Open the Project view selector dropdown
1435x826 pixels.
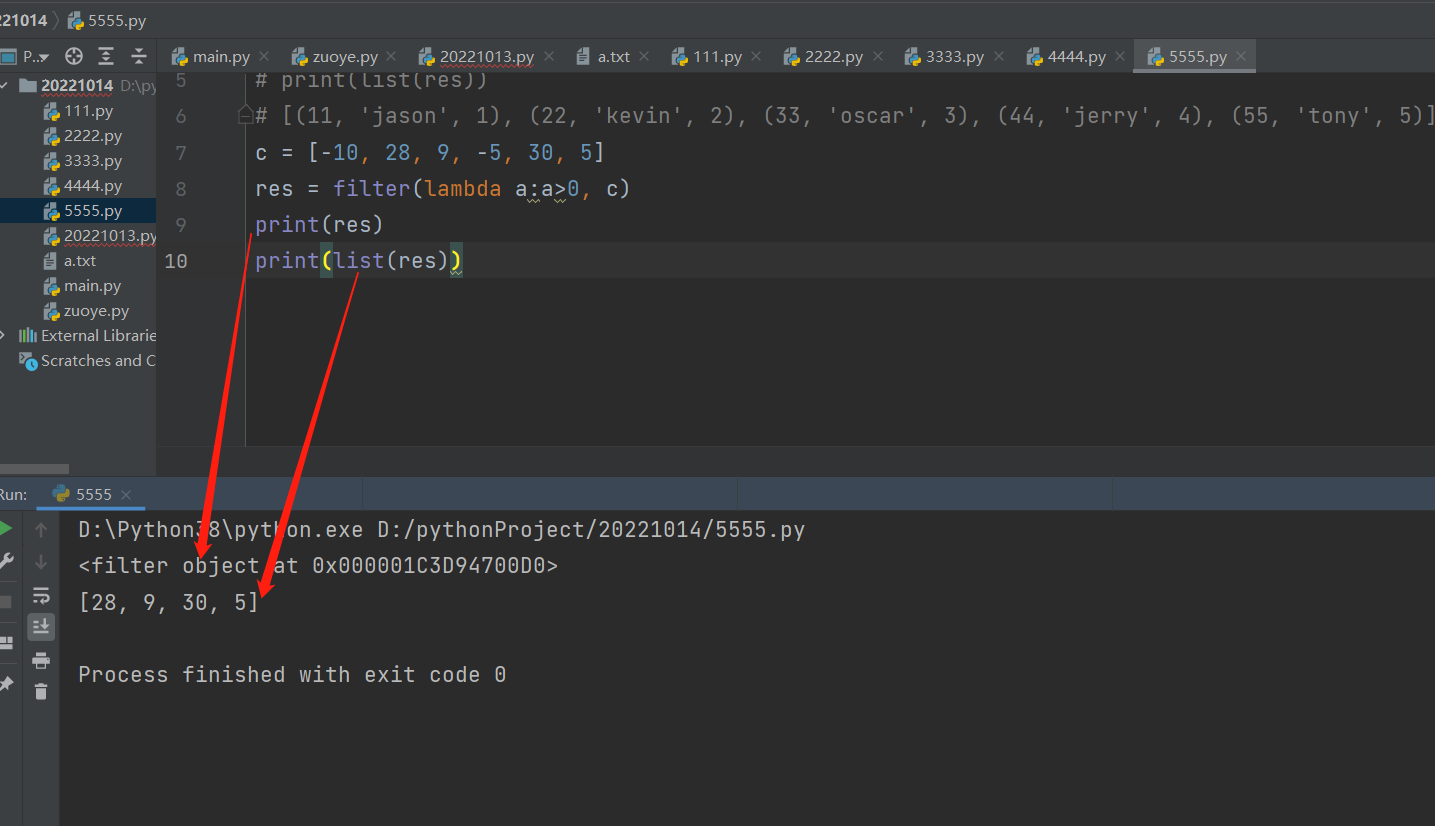(27, 56)
